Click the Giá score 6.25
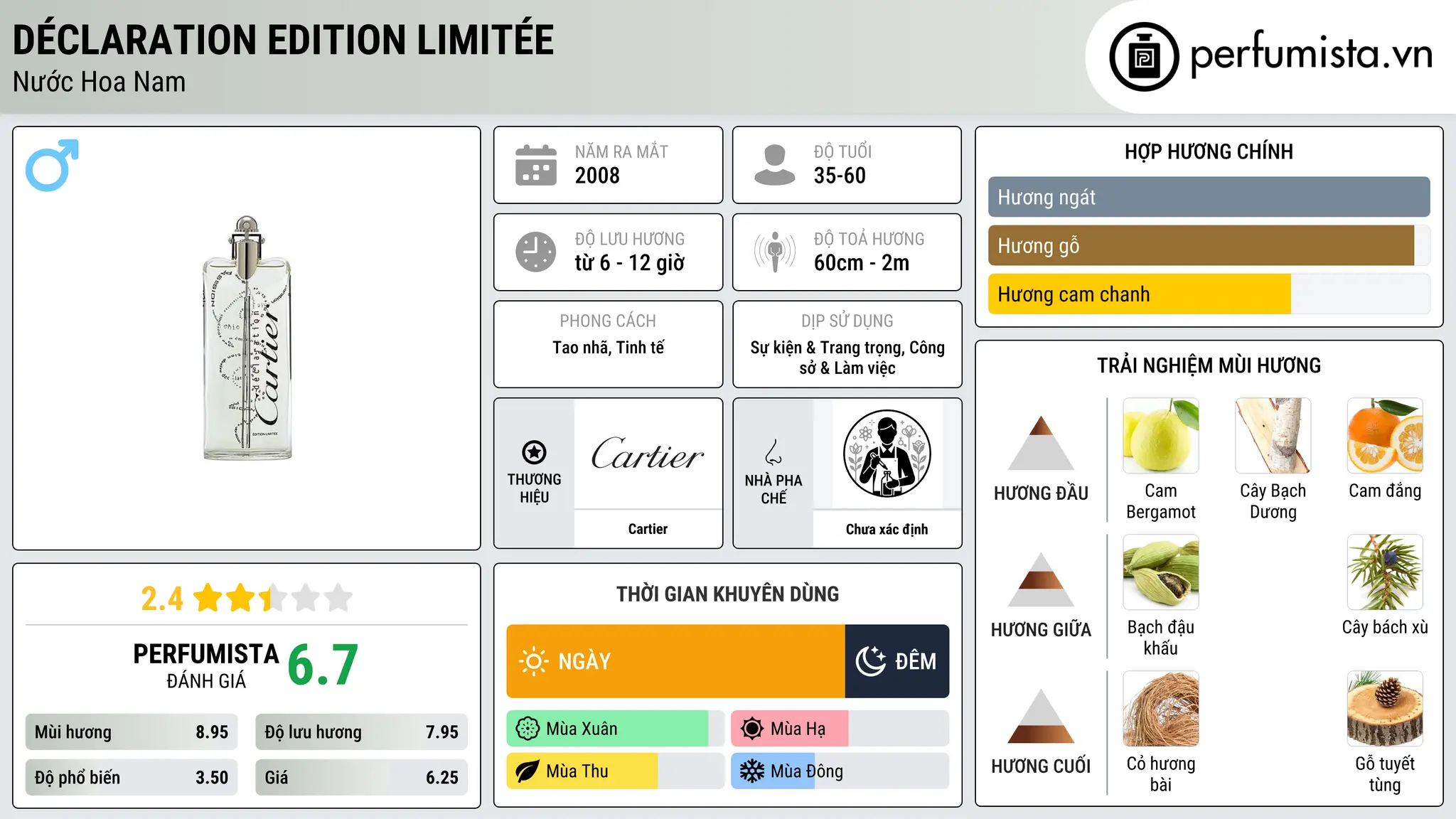Viewport: 1456px width, 819px height. tap(442, 778)
